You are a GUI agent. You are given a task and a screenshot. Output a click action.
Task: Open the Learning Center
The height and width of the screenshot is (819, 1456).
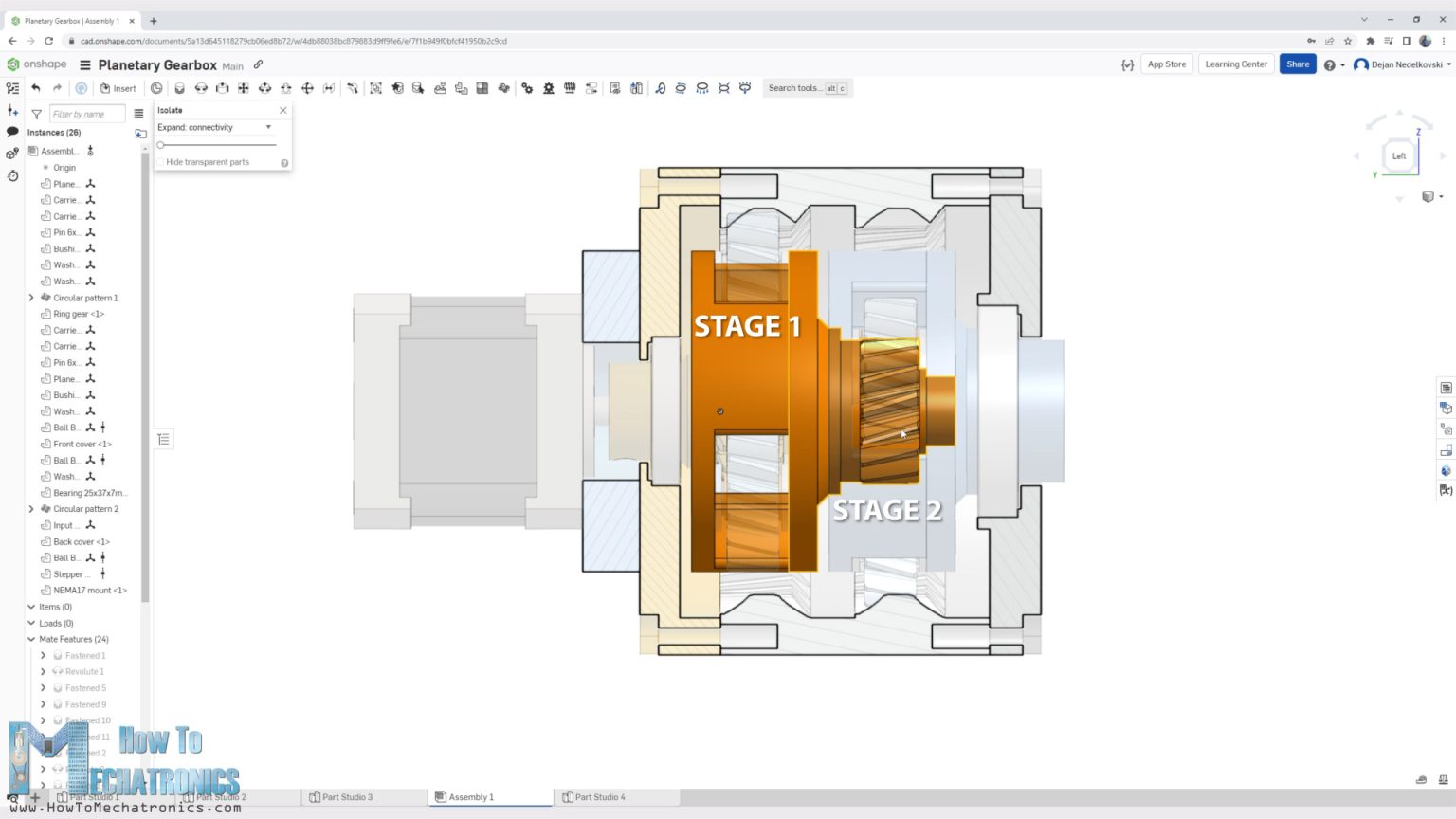(1235, 64)
